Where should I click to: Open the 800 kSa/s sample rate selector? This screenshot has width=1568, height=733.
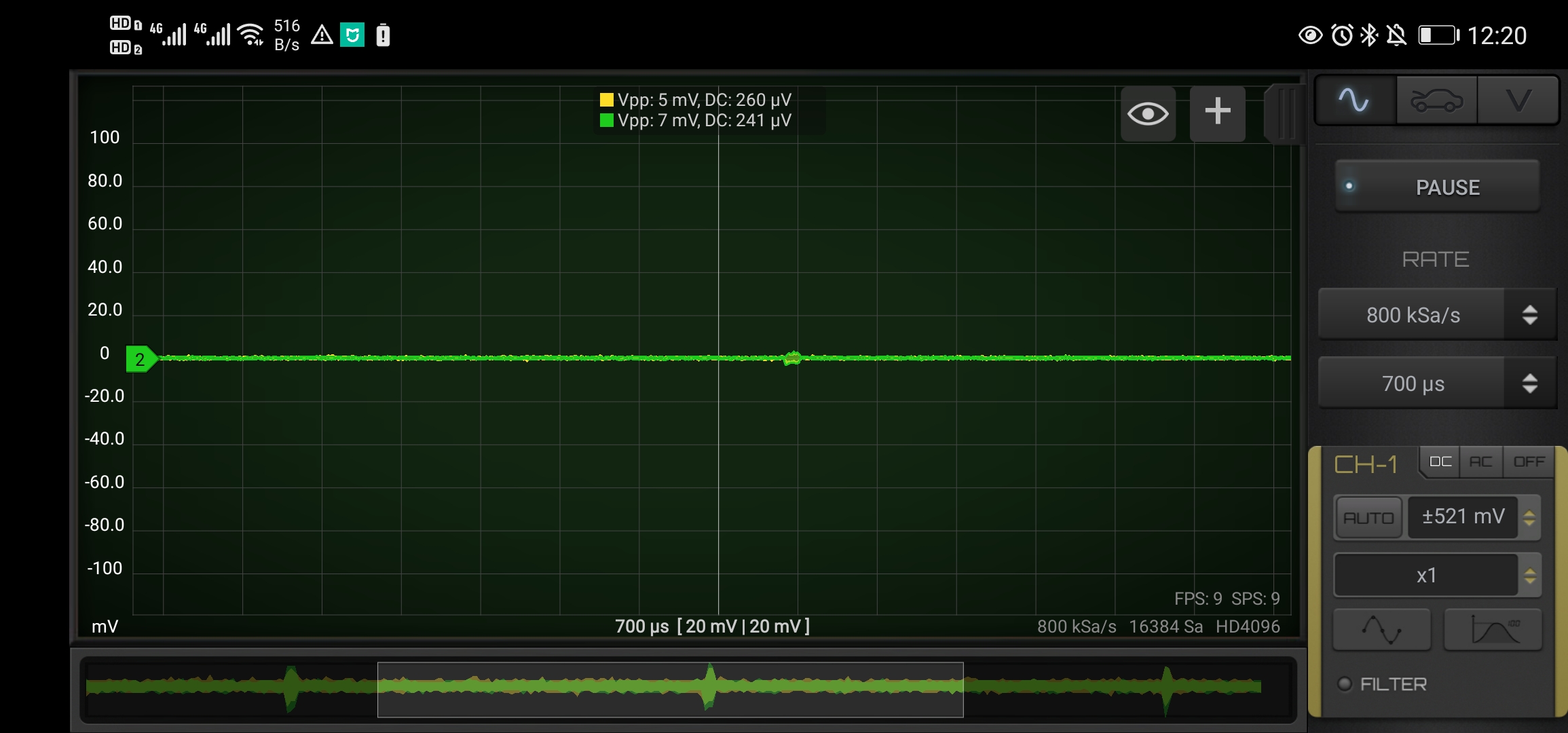(1412, 315)
